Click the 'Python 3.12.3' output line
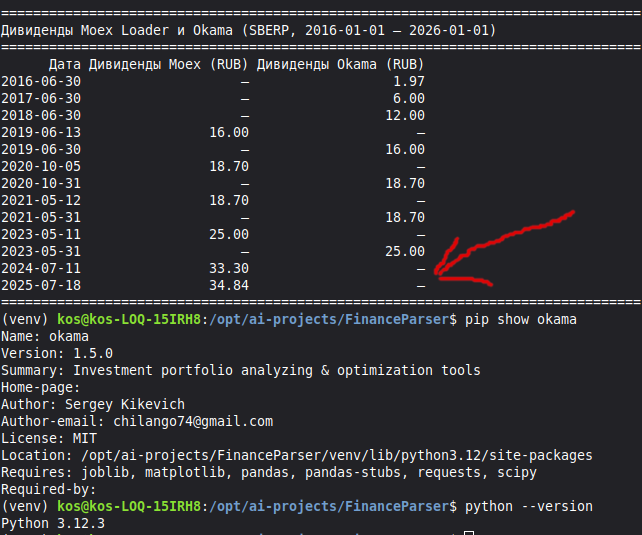This screenshot has width=642, height=535. tap(53, 523)
